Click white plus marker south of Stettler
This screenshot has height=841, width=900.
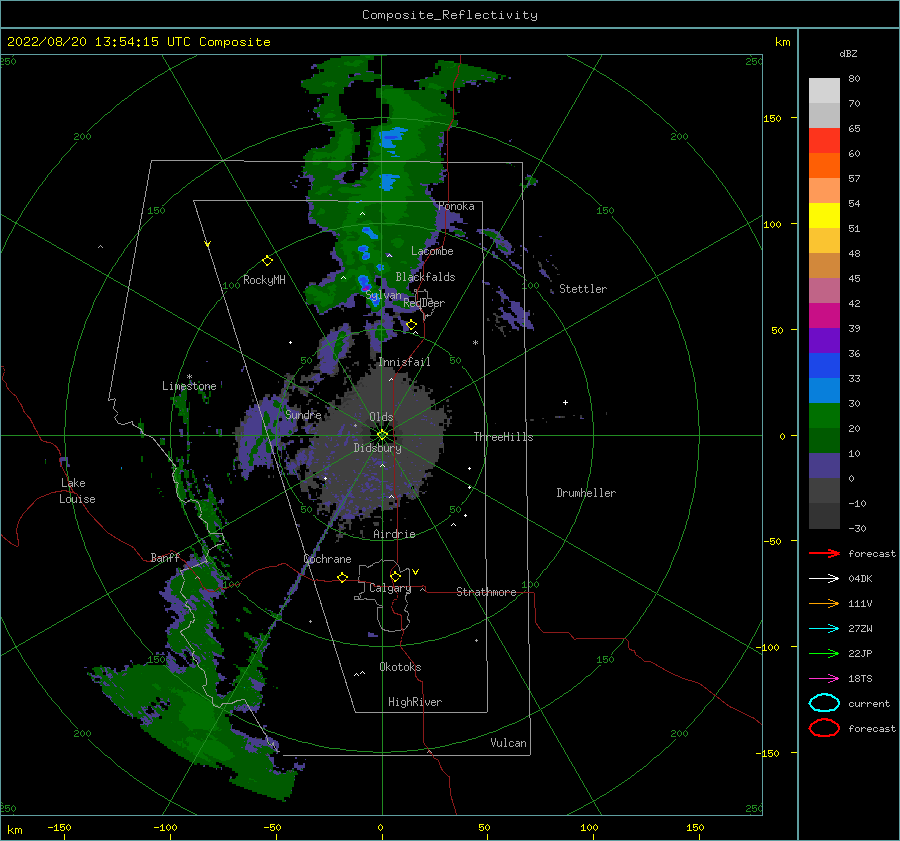click(565, 402)
